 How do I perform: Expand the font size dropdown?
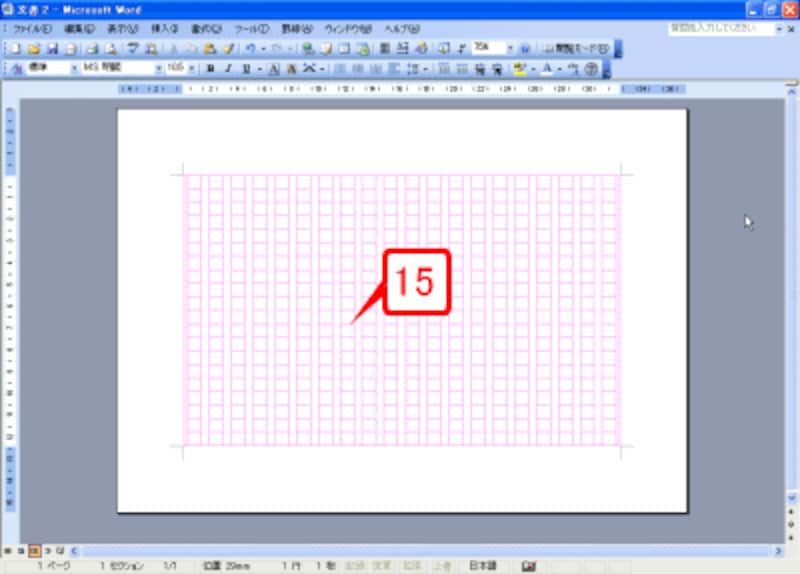(192, 68)
